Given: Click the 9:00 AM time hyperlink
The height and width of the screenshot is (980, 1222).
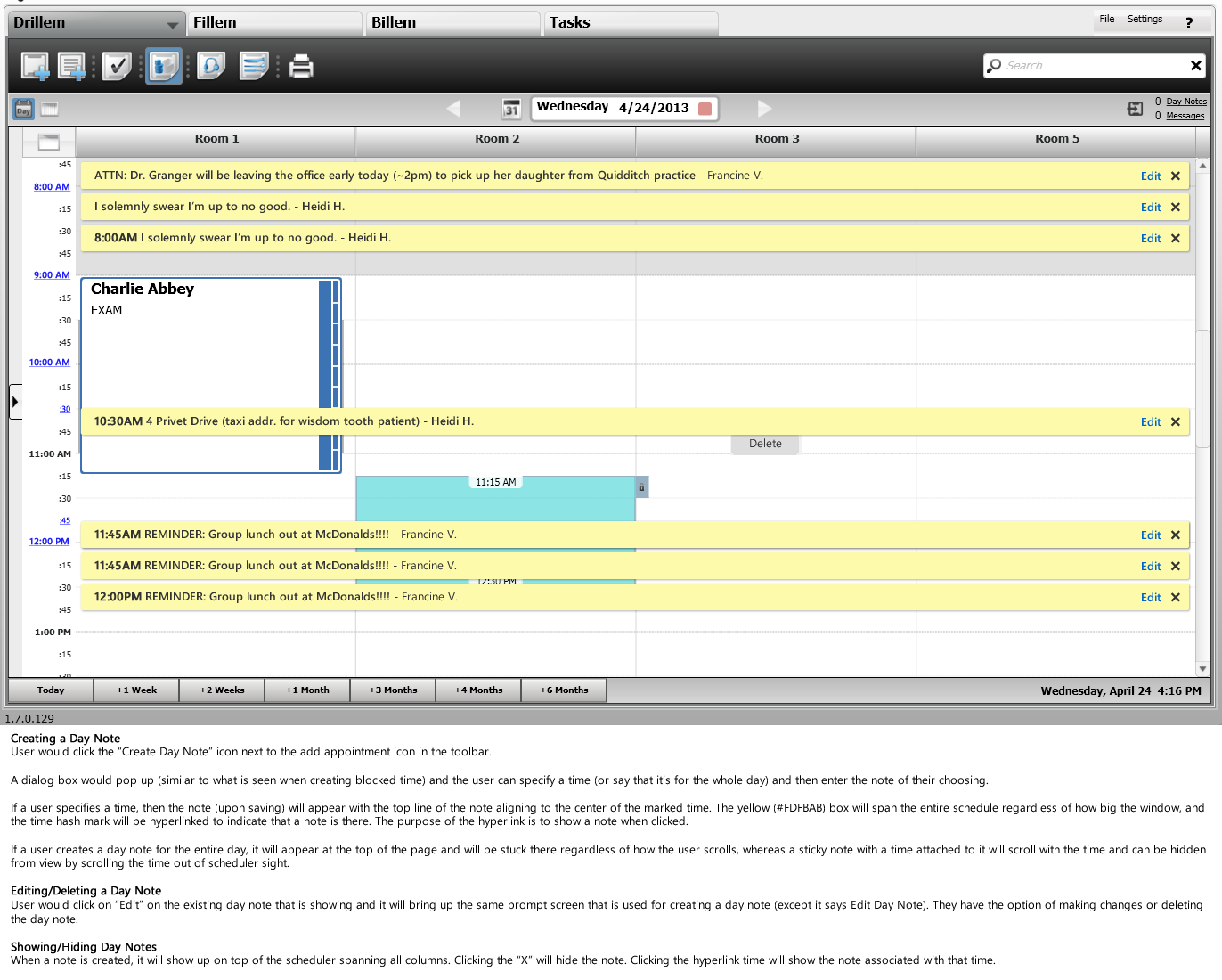Looking at the screenshot, I should coord(52,275).
